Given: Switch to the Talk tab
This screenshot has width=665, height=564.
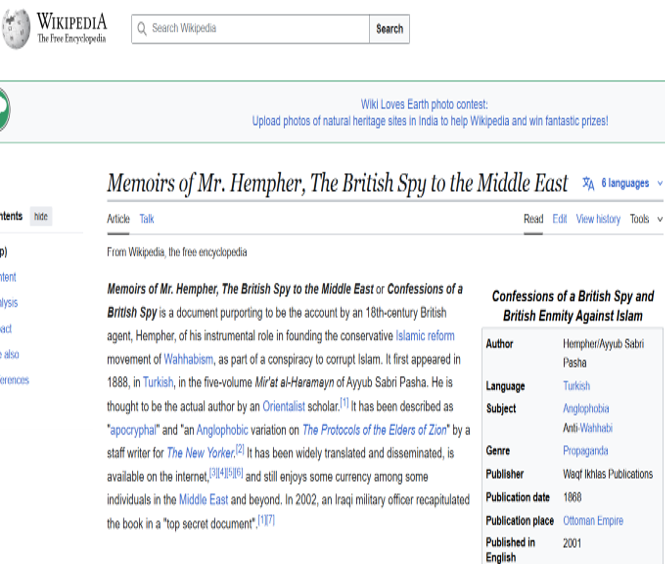Looking at the screenshot, I should tap(147, 219).
